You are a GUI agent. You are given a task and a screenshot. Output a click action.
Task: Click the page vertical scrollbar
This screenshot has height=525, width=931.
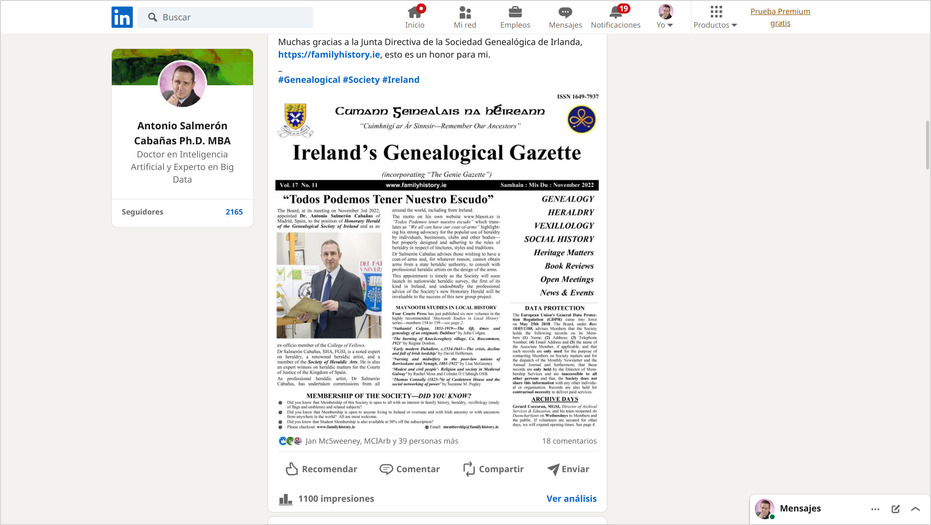click(x=927, y=146)
